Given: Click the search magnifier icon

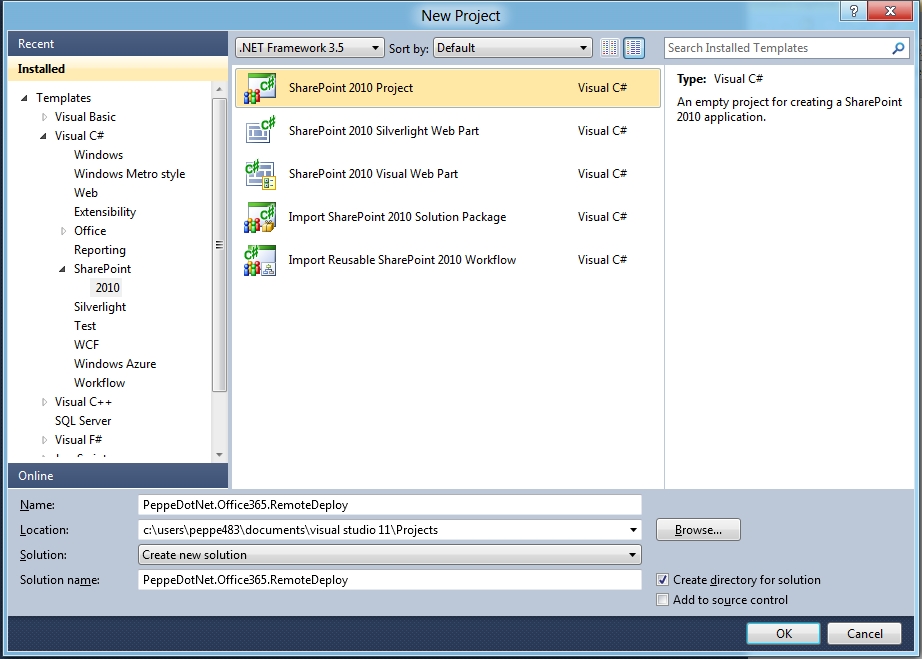Looking at the screenshot, I should [x=898, y=48].
